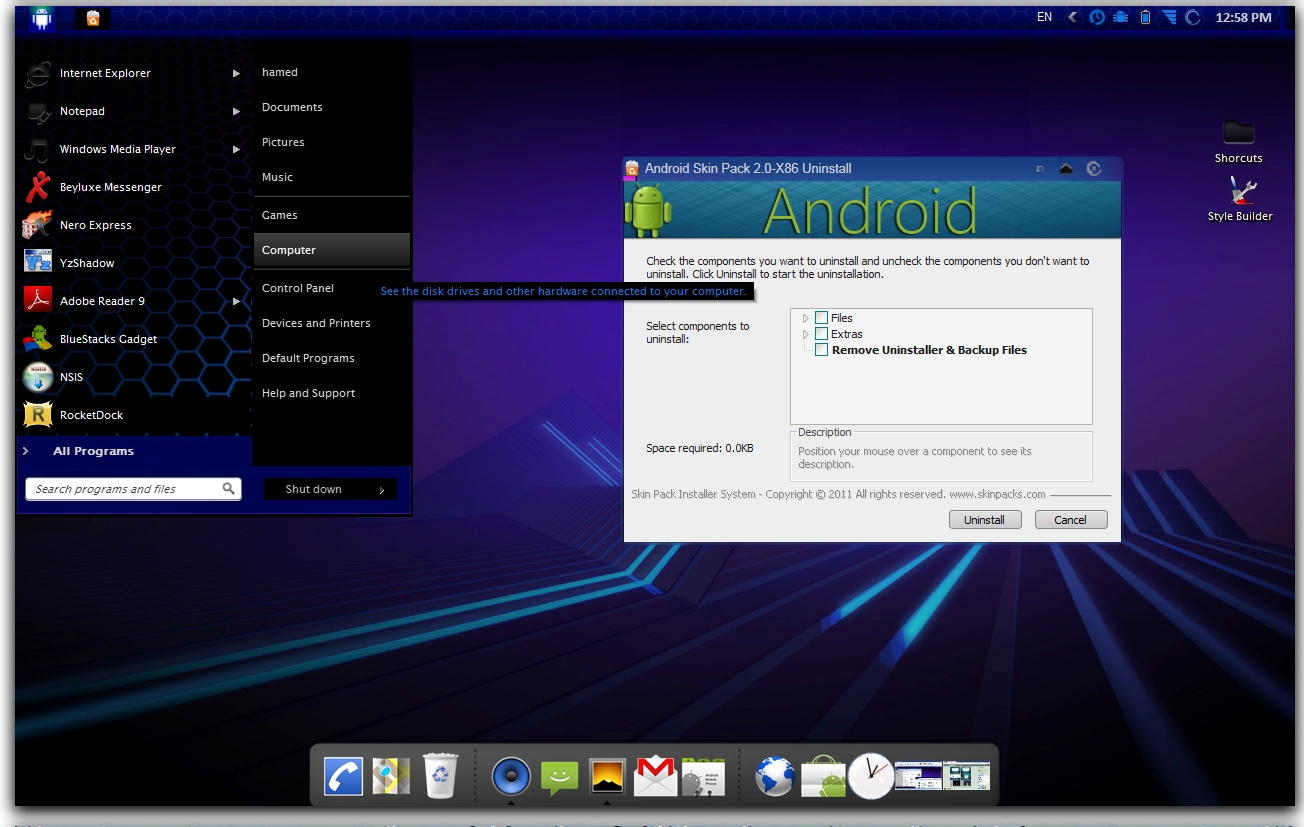This screenshot has width=1304, height=827.
Task: Expand the Files tree item
Action: tap(806, 317)
